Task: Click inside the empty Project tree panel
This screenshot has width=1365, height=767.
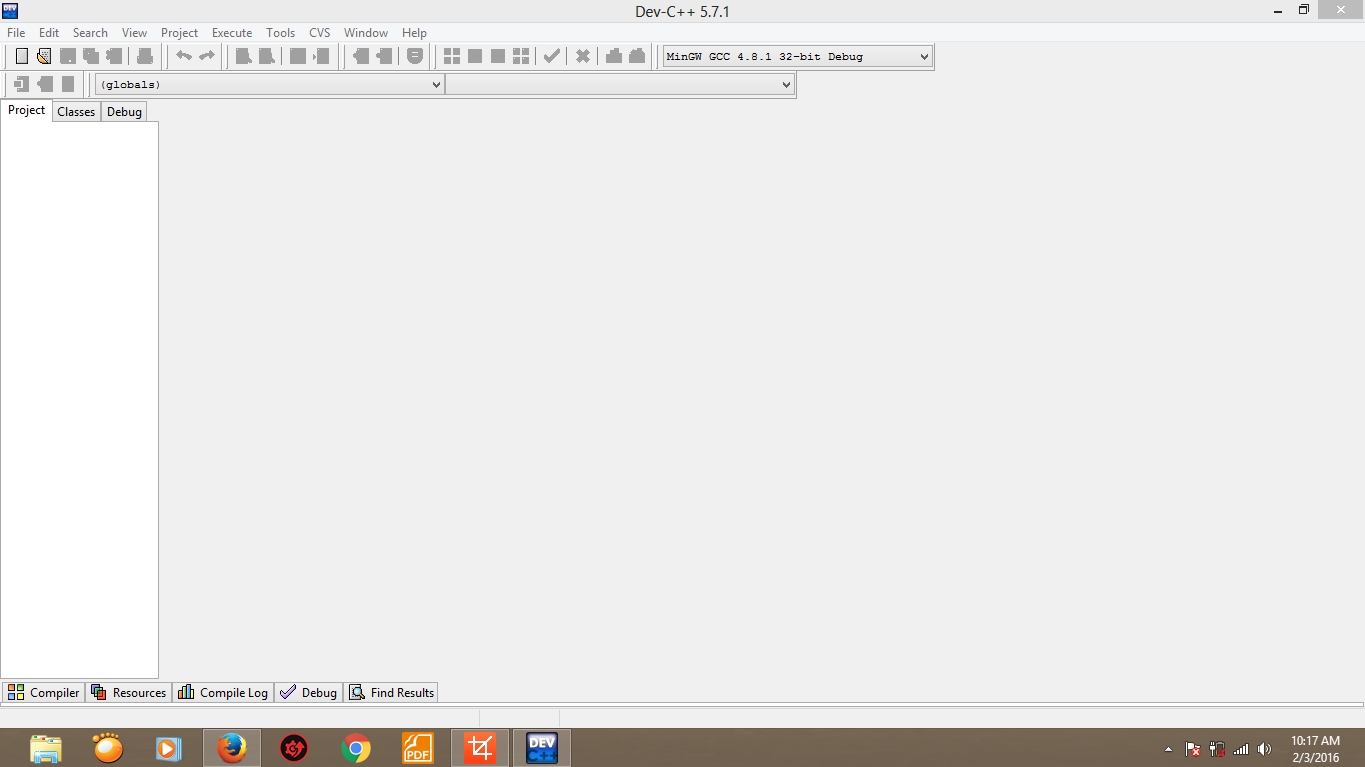Action: pyautogui.click(x=79, y=400)
